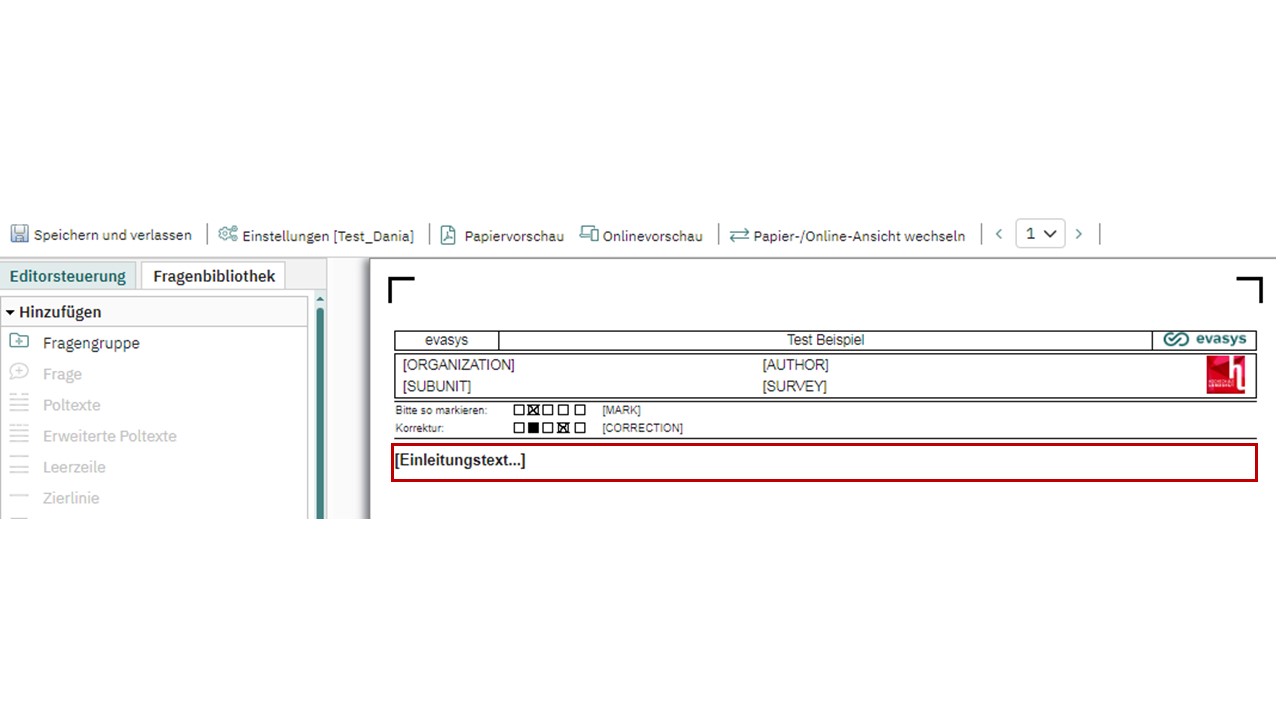Click the Onlinevorschau devices icon

coord(589,234)
